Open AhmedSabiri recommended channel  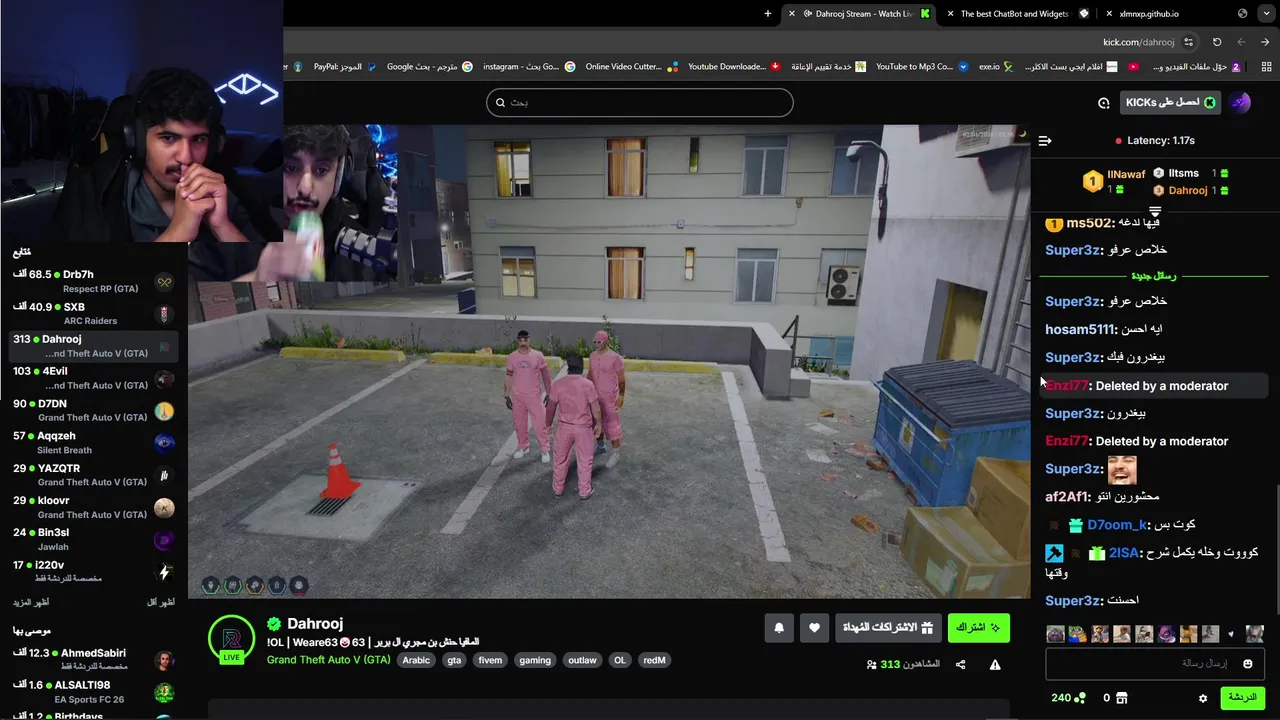(93, 659)
